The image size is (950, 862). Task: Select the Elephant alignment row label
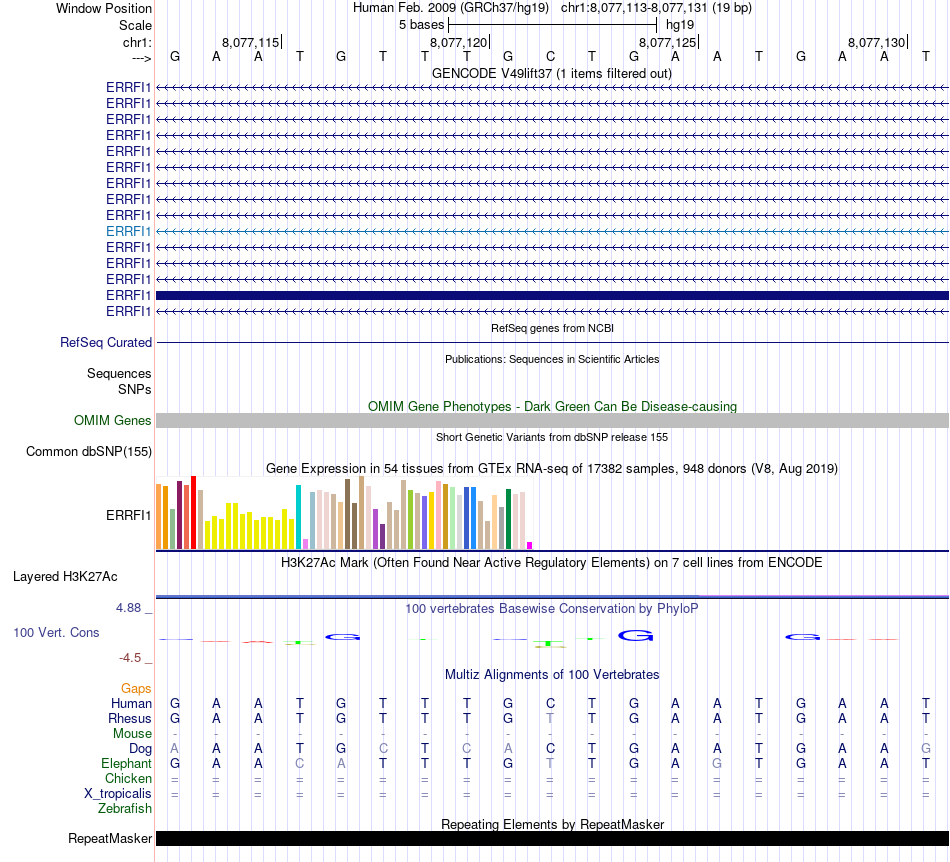pyautogui.click(x=126, y=763)
